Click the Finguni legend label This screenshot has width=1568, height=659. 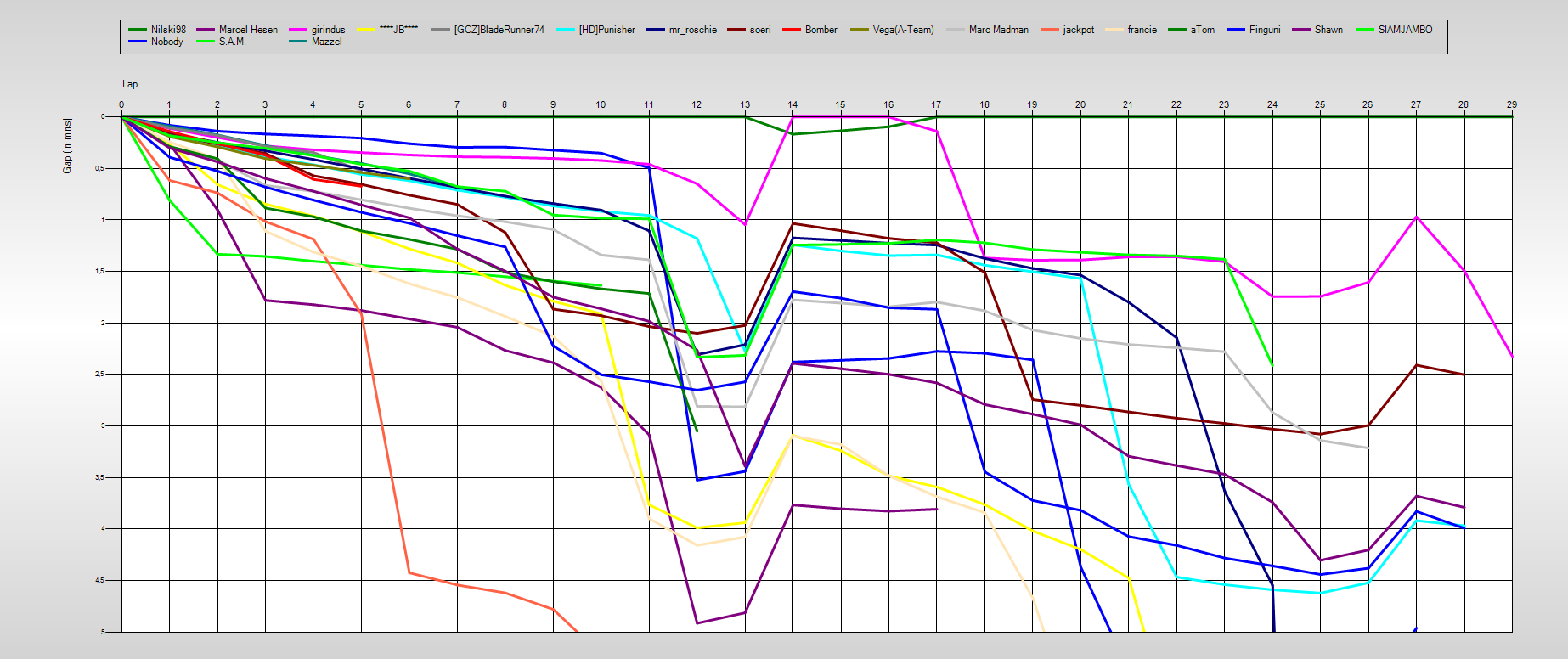[1264, 30]
